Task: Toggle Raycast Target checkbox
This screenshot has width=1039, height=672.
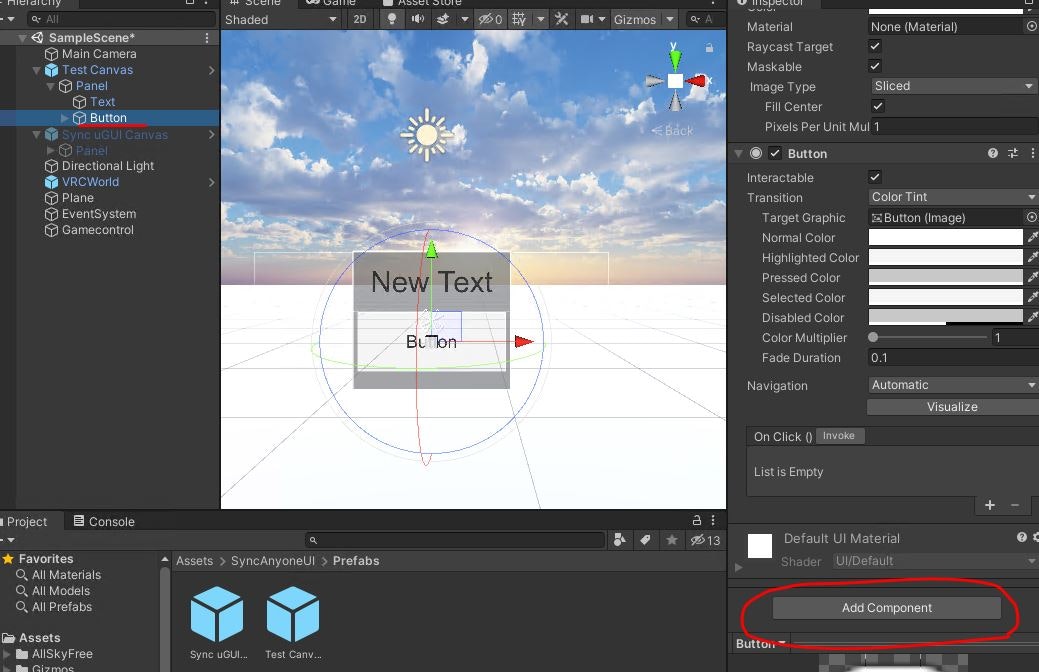Action: 875,46
